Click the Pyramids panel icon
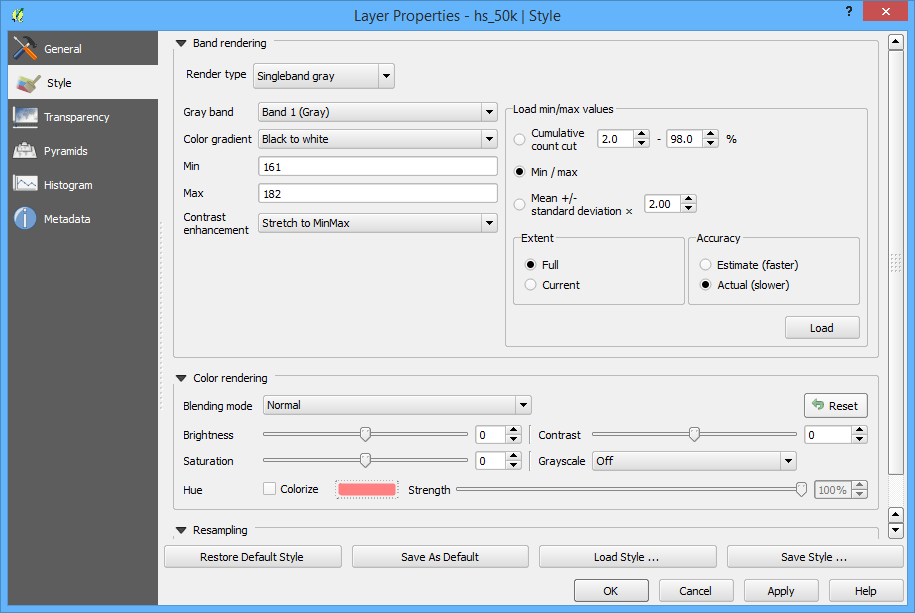This screenshot has height=613, width=915. pyautogui.click(x=25, y=151)
